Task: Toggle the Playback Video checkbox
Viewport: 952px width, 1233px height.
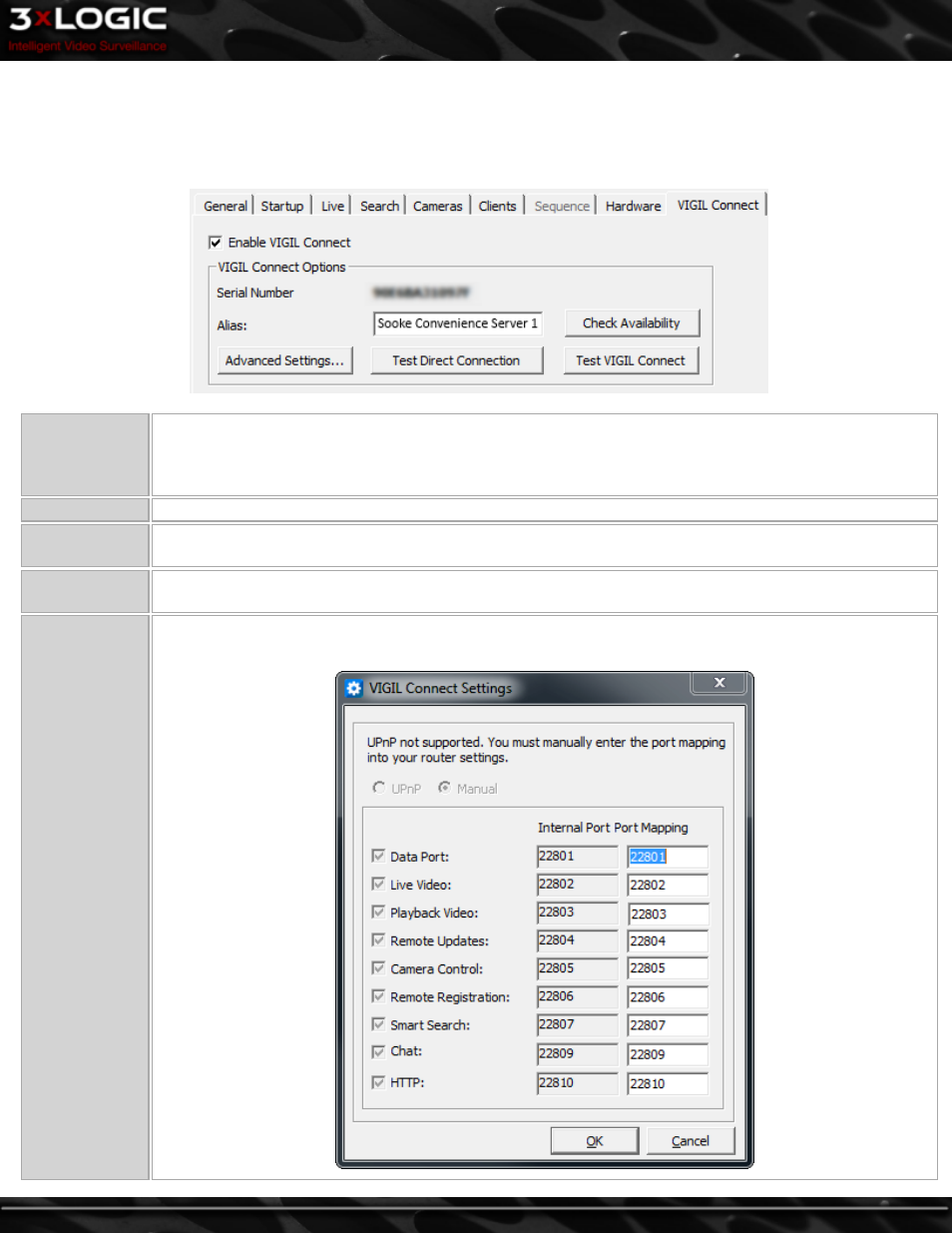Action: coord(378,912)
